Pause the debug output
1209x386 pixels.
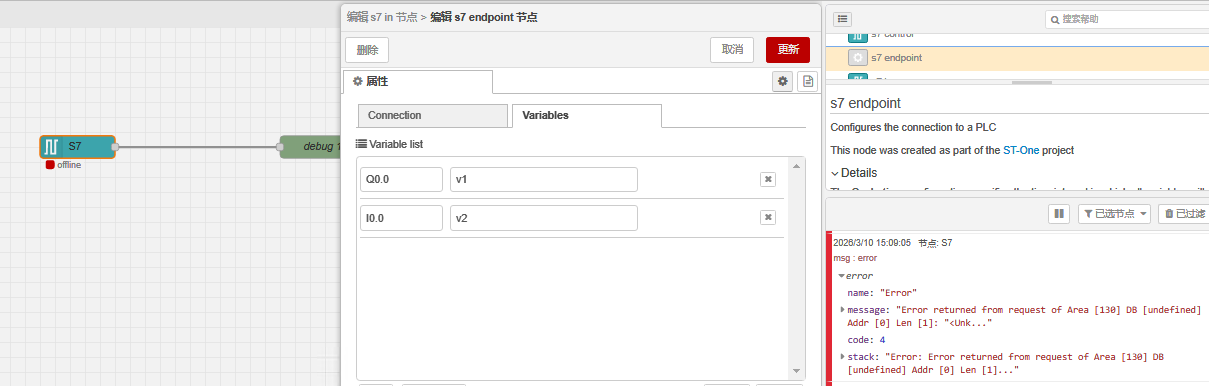click(1058, 213)
